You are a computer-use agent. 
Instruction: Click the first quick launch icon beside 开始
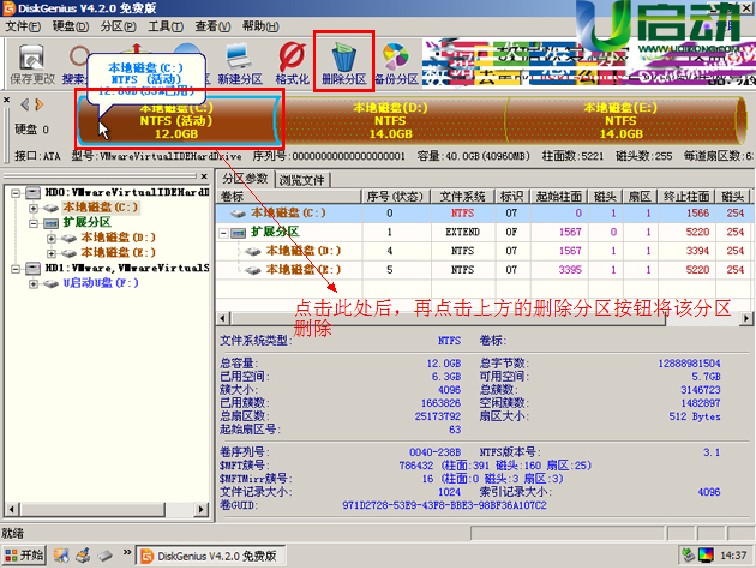point(61,555)
